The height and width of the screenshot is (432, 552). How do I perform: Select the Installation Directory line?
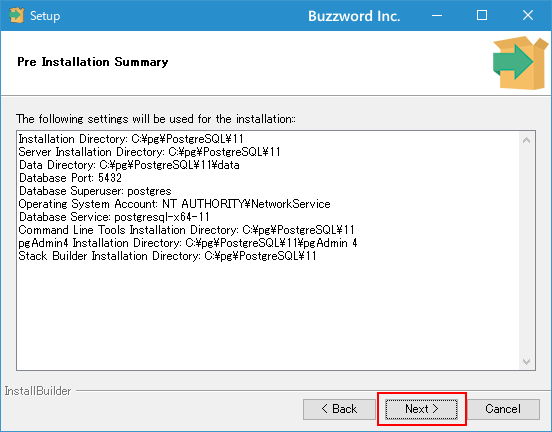131,139
